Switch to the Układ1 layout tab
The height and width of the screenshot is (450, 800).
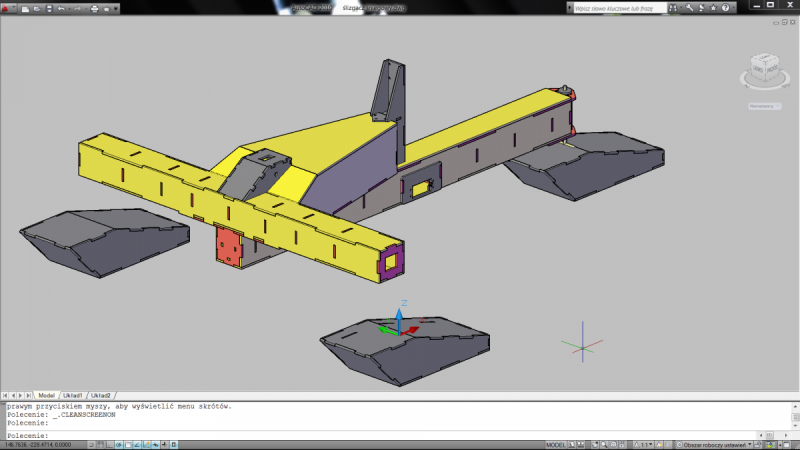(x=73, y=395)
